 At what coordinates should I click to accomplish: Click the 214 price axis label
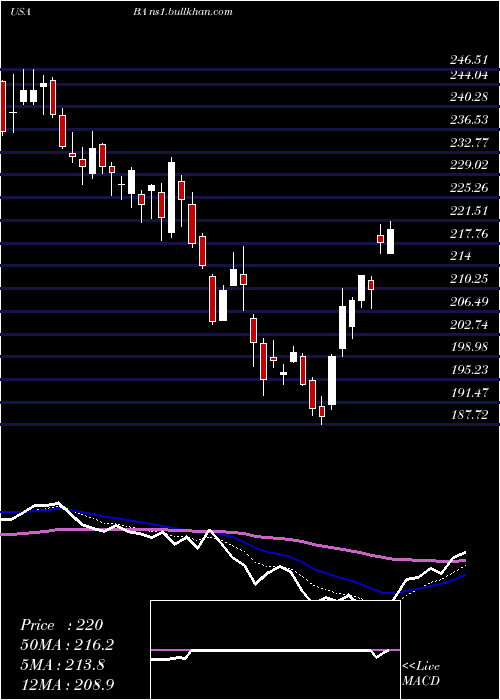[x=460, y=256]
